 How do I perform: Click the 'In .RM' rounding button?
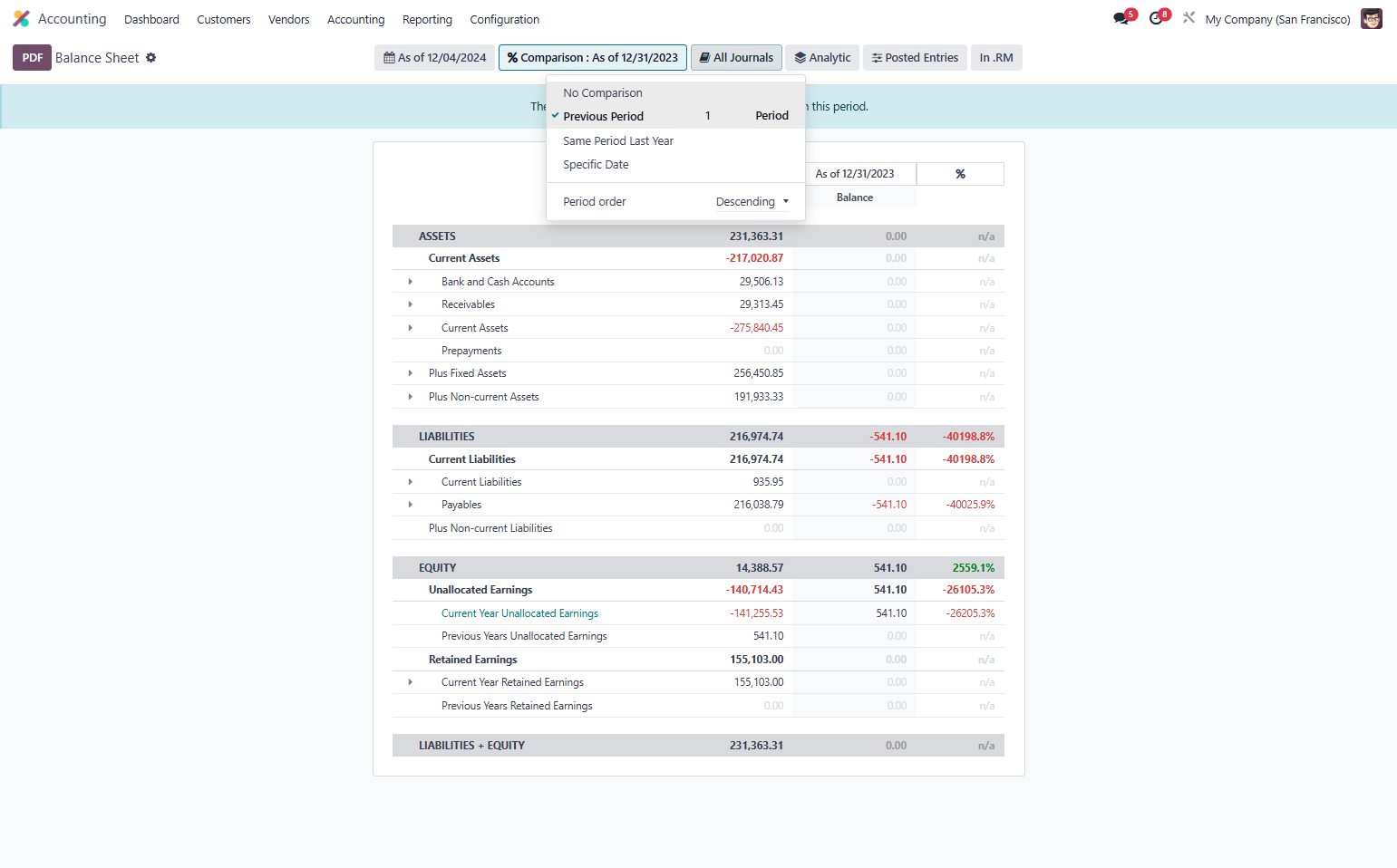[x=996, y=58]
